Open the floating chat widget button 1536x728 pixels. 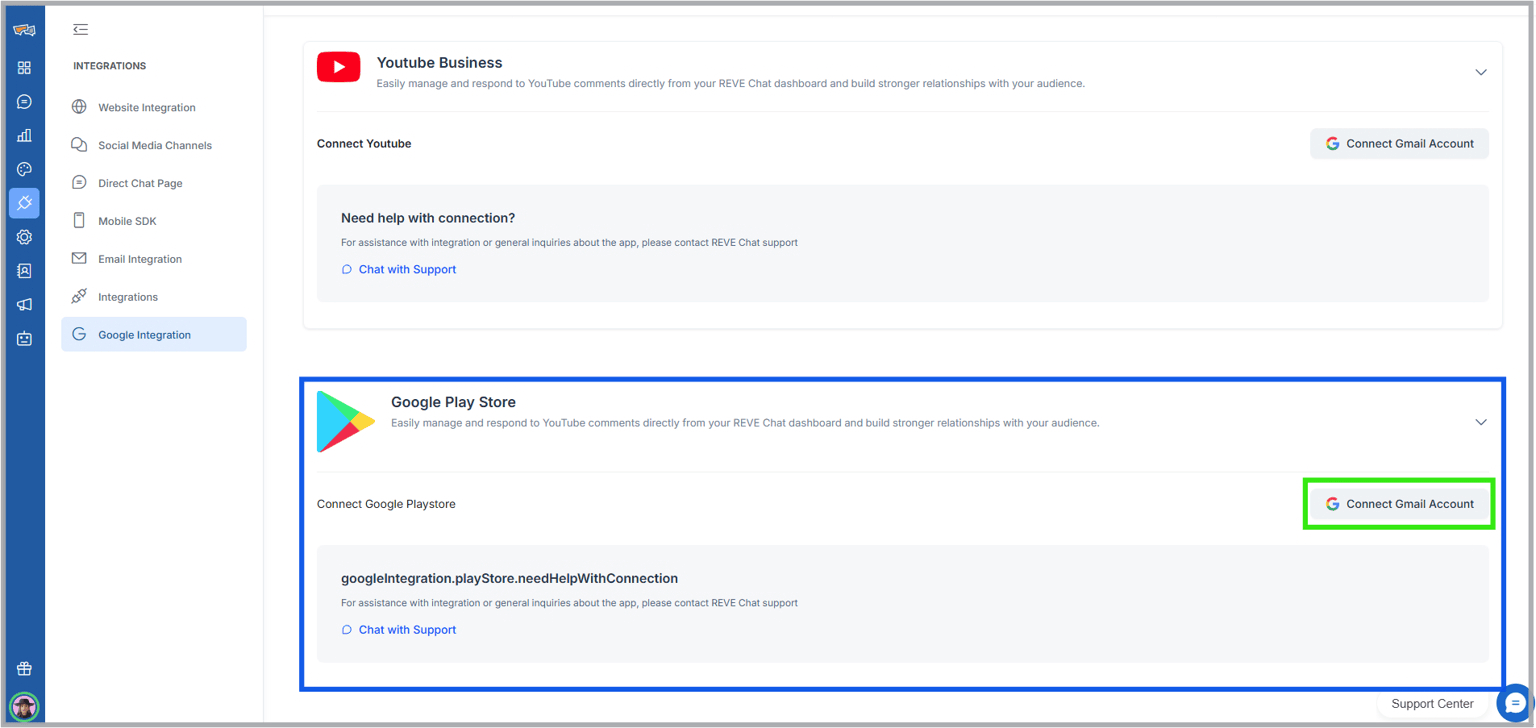[x=1514, y=703]
